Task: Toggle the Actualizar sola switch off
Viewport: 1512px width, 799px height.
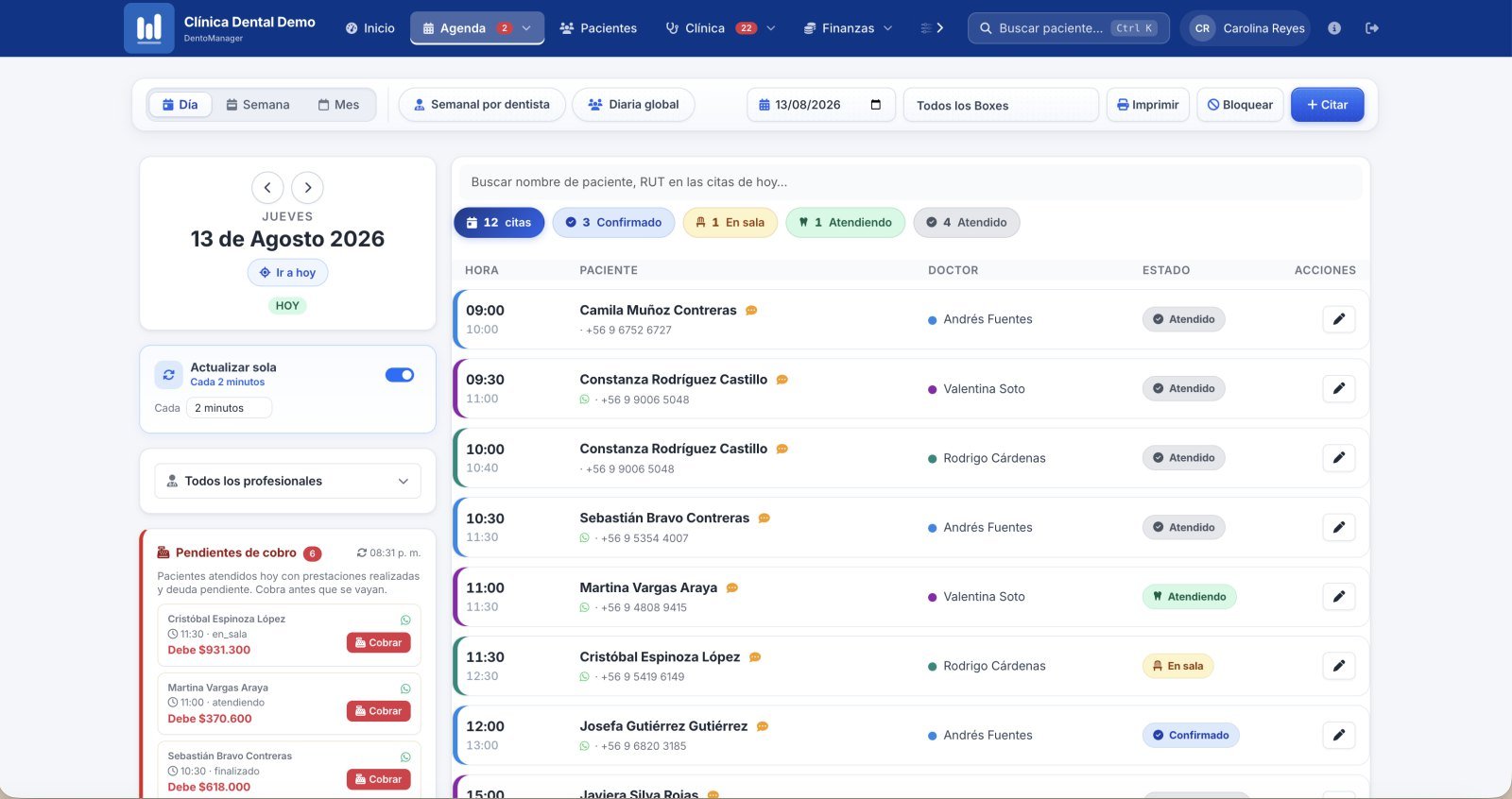Action: 400,375
